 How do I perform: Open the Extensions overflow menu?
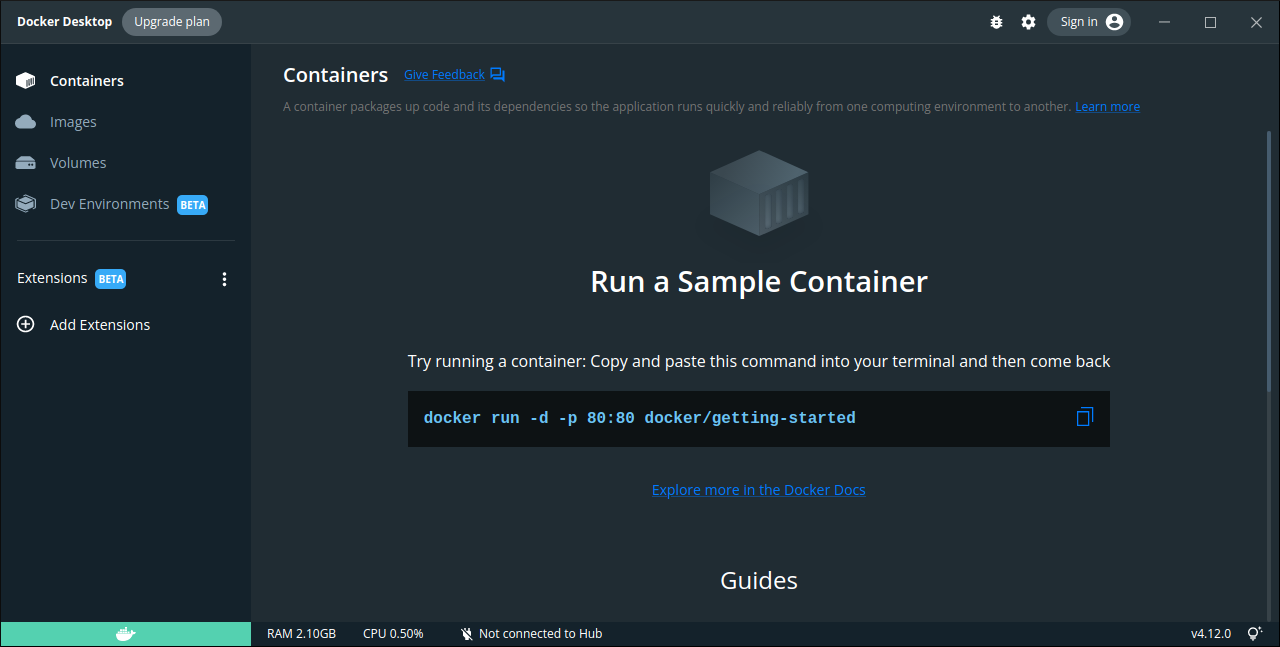coord(224,279)
